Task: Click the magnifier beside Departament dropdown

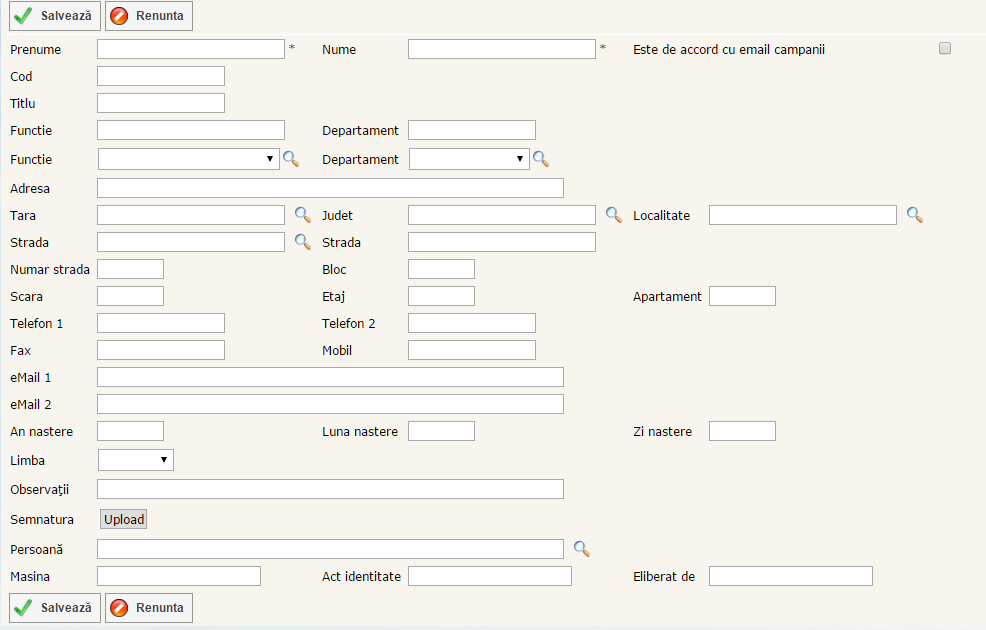Action: (x=541, y=159)
